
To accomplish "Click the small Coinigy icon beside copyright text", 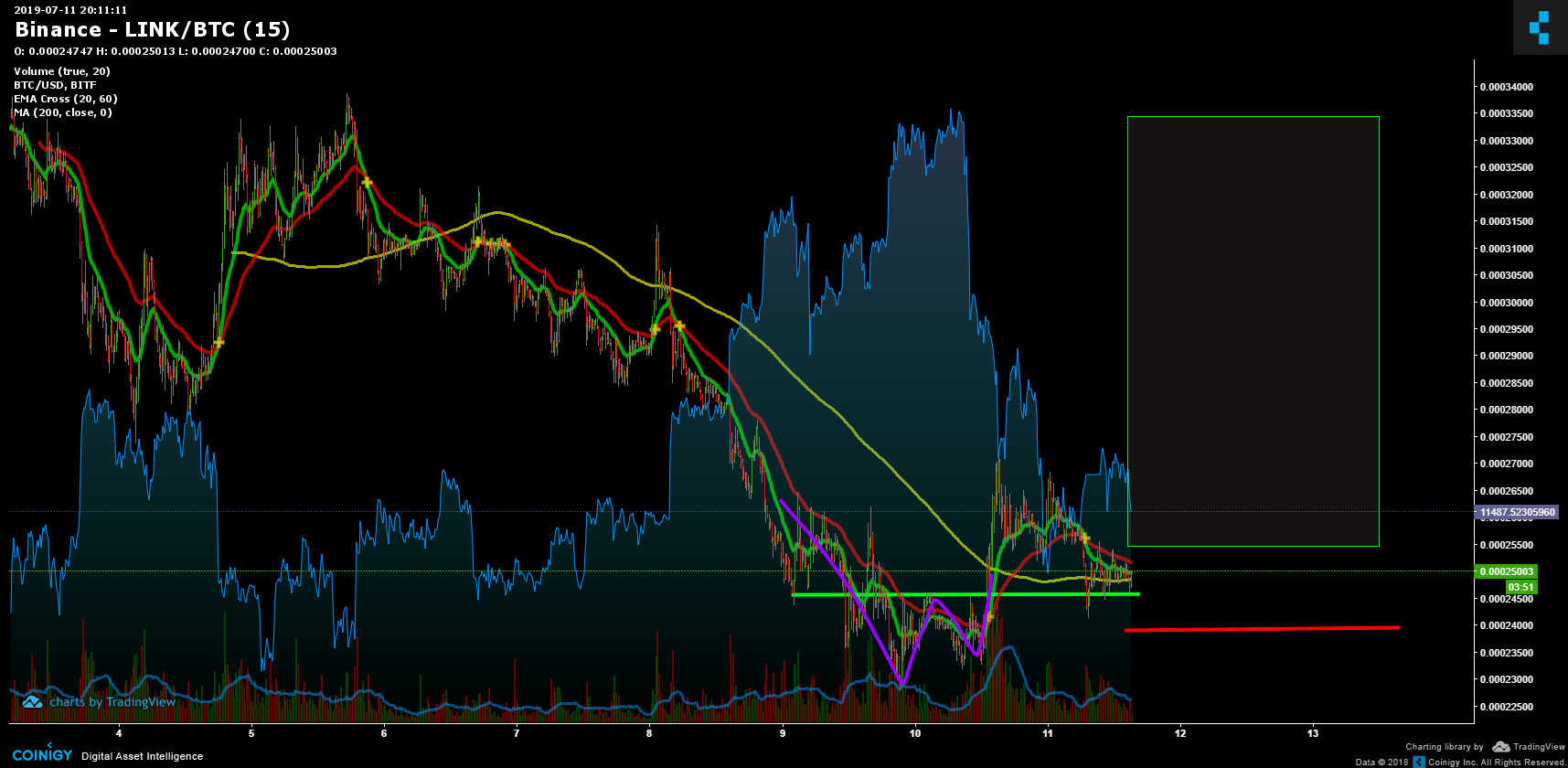I will coord(1419,762).
